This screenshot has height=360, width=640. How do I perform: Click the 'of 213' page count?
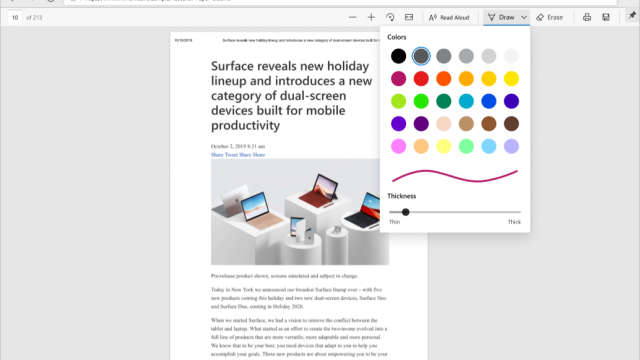34,18
